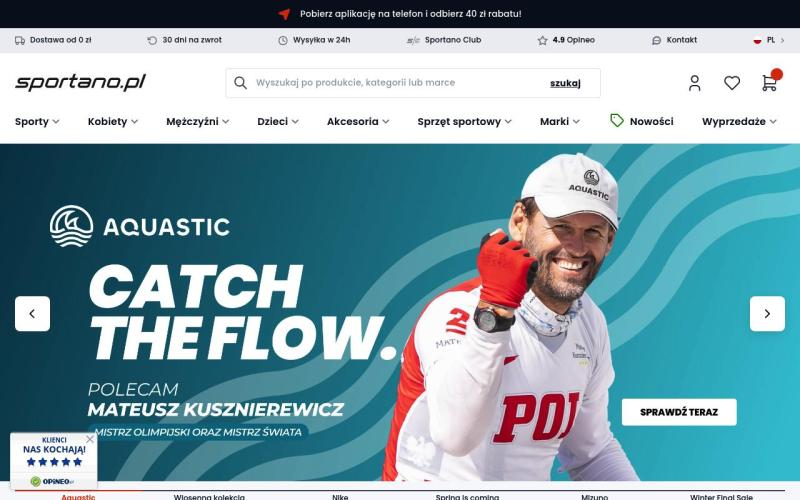Open the wishlist heart icon
800x500 pixels.
[732, 83]
